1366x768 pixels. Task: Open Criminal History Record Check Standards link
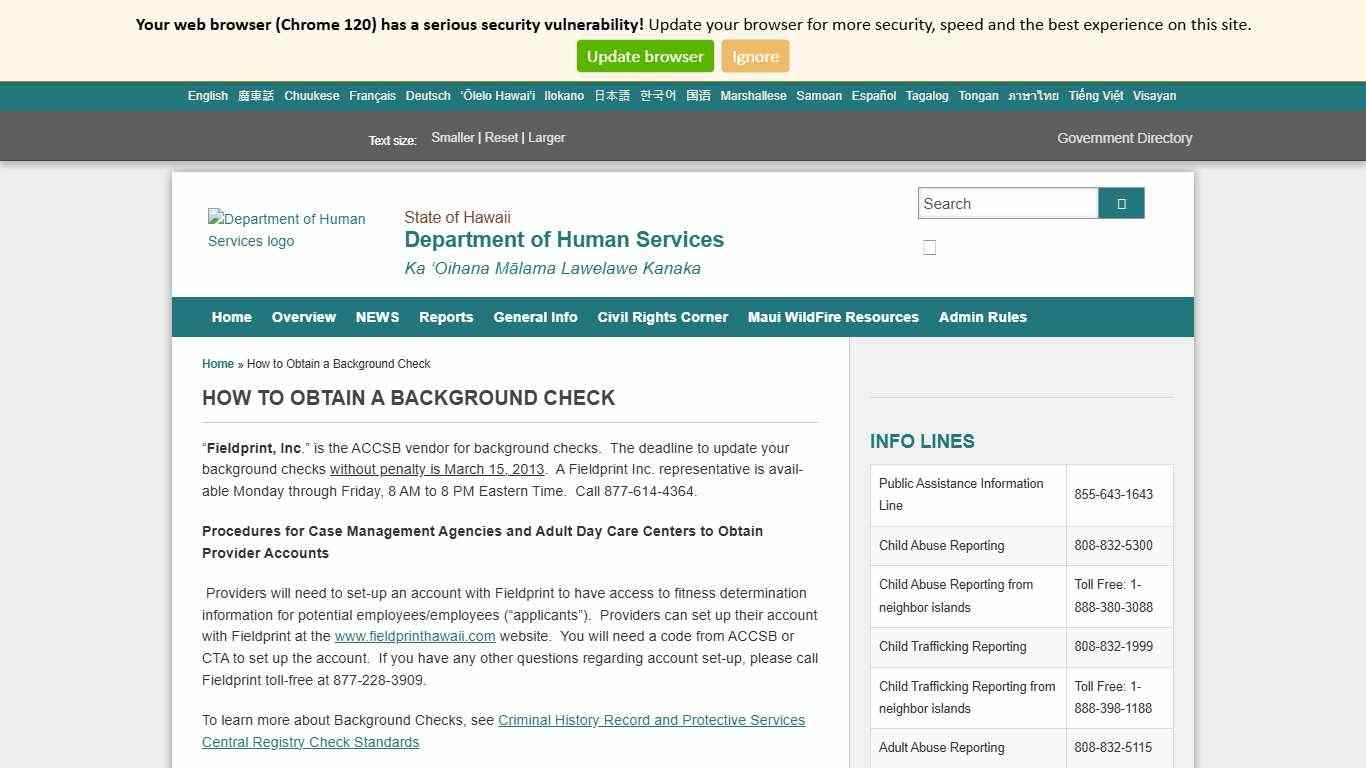(x=651, y=720)
